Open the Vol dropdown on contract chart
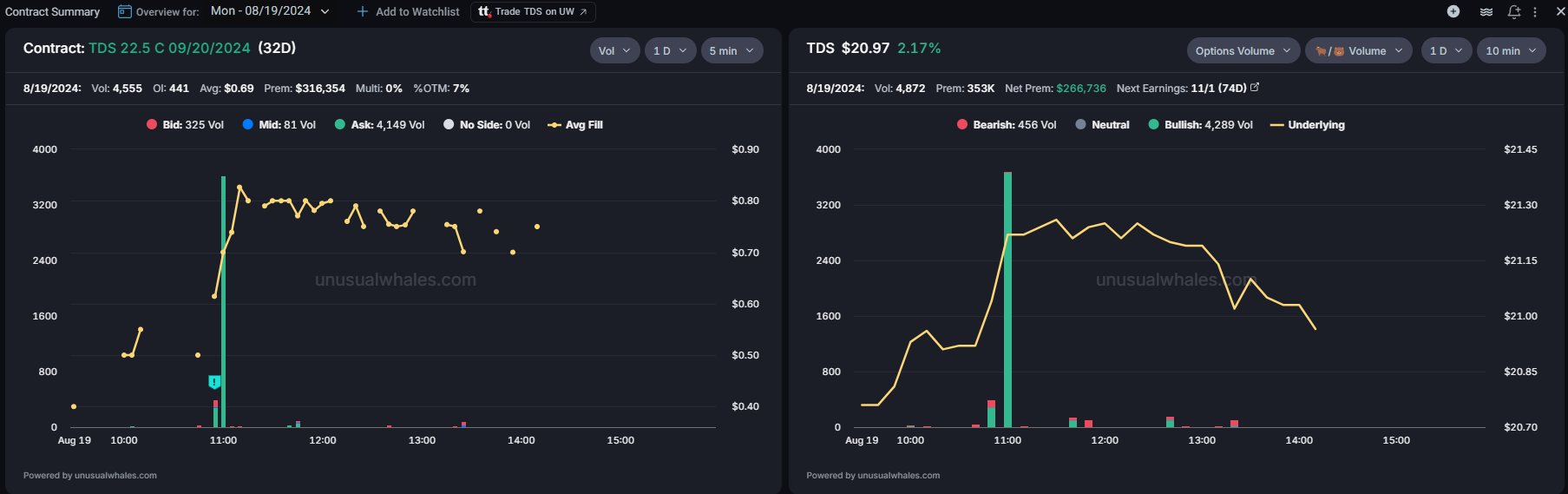The width and height of the screenshot is (1568, 494). (x=614, y=50)
